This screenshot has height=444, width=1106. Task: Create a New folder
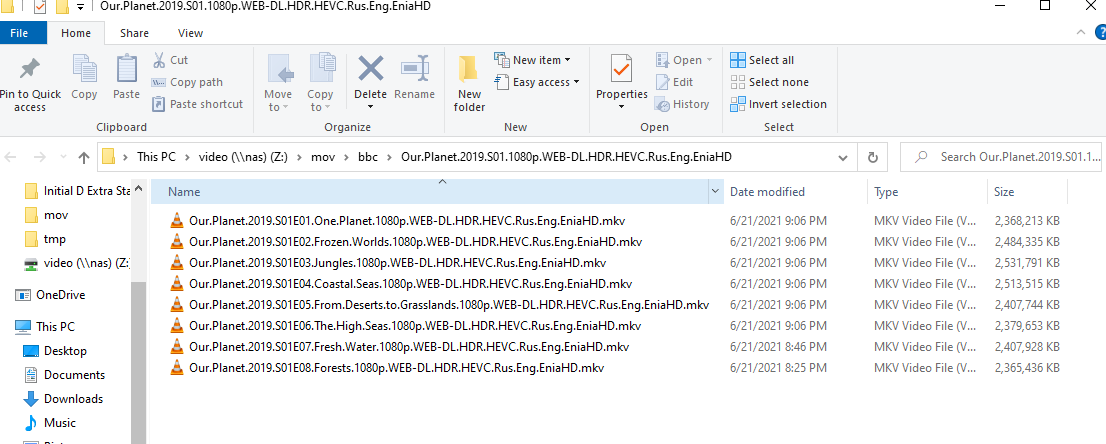click(x=469, y=83)
